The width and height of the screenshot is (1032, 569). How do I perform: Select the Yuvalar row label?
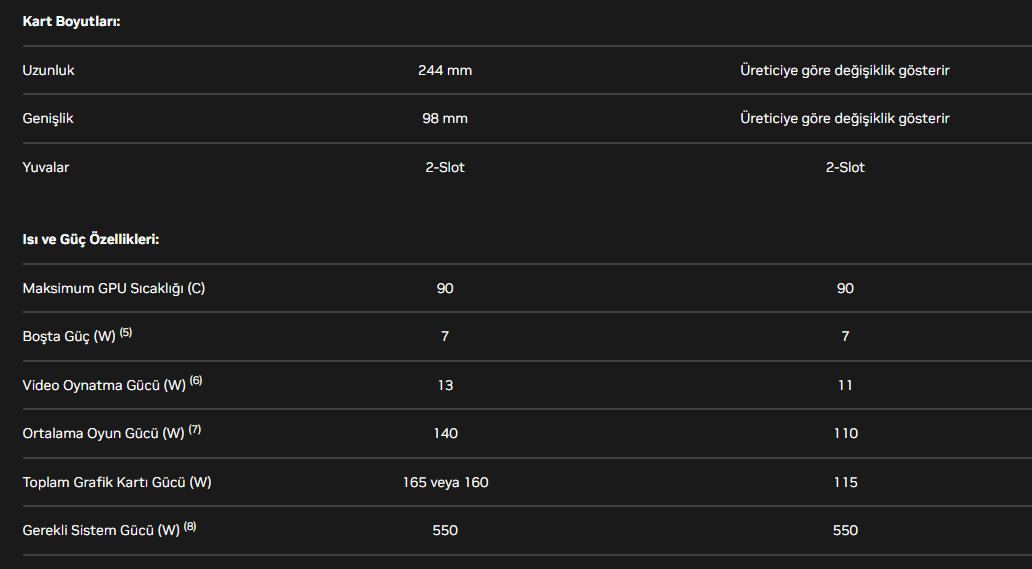click(46, 167)
